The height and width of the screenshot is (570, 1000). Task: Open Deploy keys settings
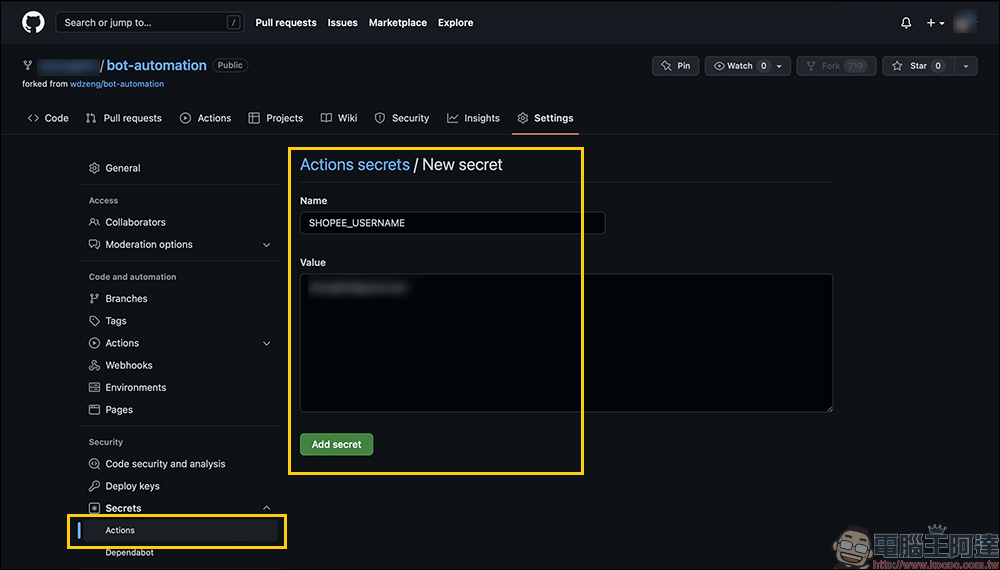132,486
